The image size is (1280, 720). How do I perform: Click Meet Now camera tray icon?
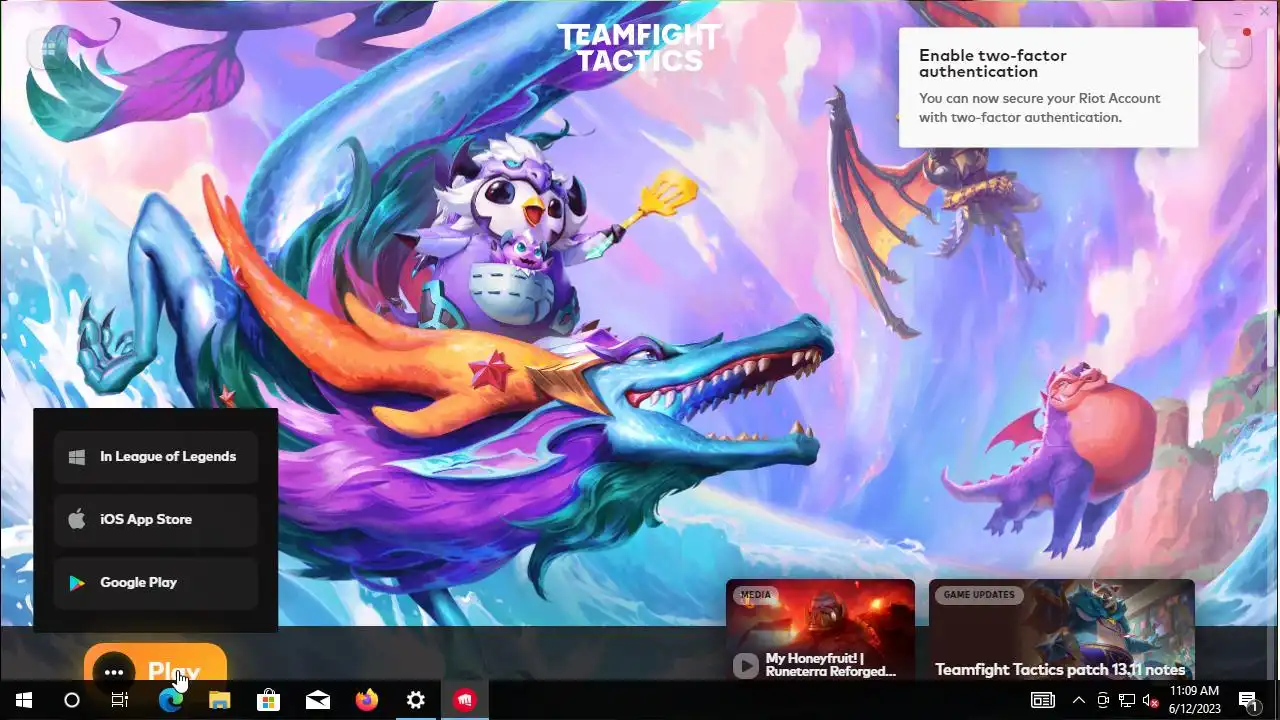point(1103,700)
